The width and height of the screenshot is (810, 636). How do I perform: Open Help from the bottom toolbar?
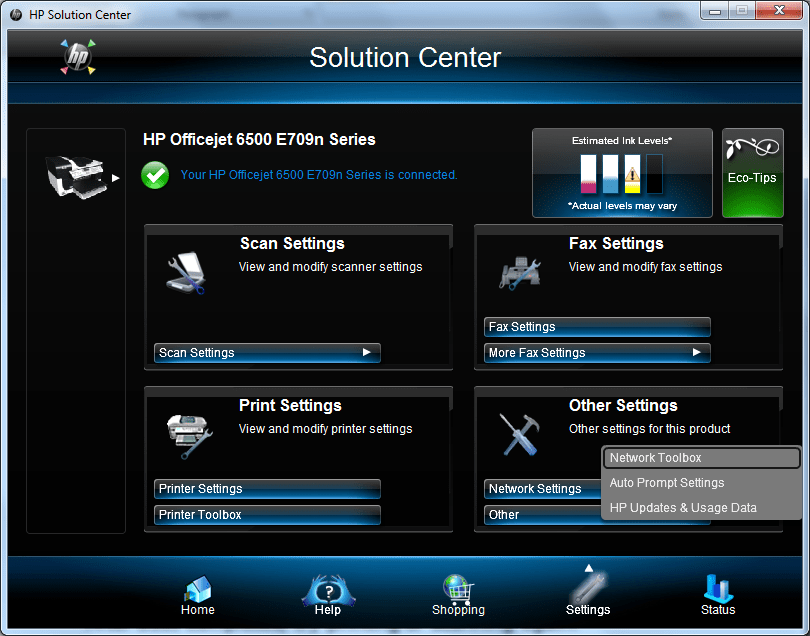pos(327,592)
